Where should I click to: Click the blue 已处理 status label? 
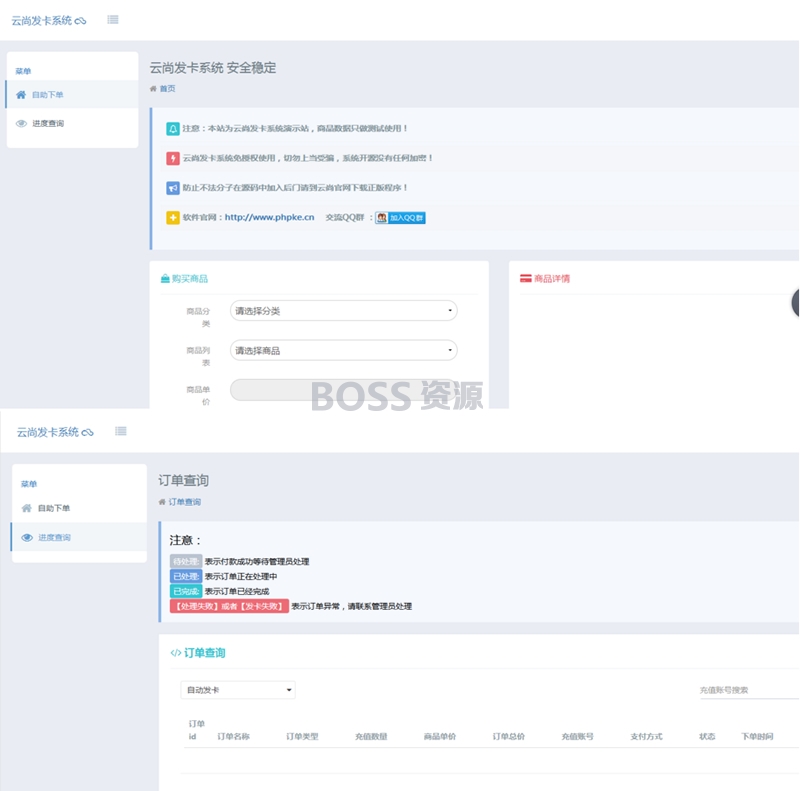[x=186, y=576]
